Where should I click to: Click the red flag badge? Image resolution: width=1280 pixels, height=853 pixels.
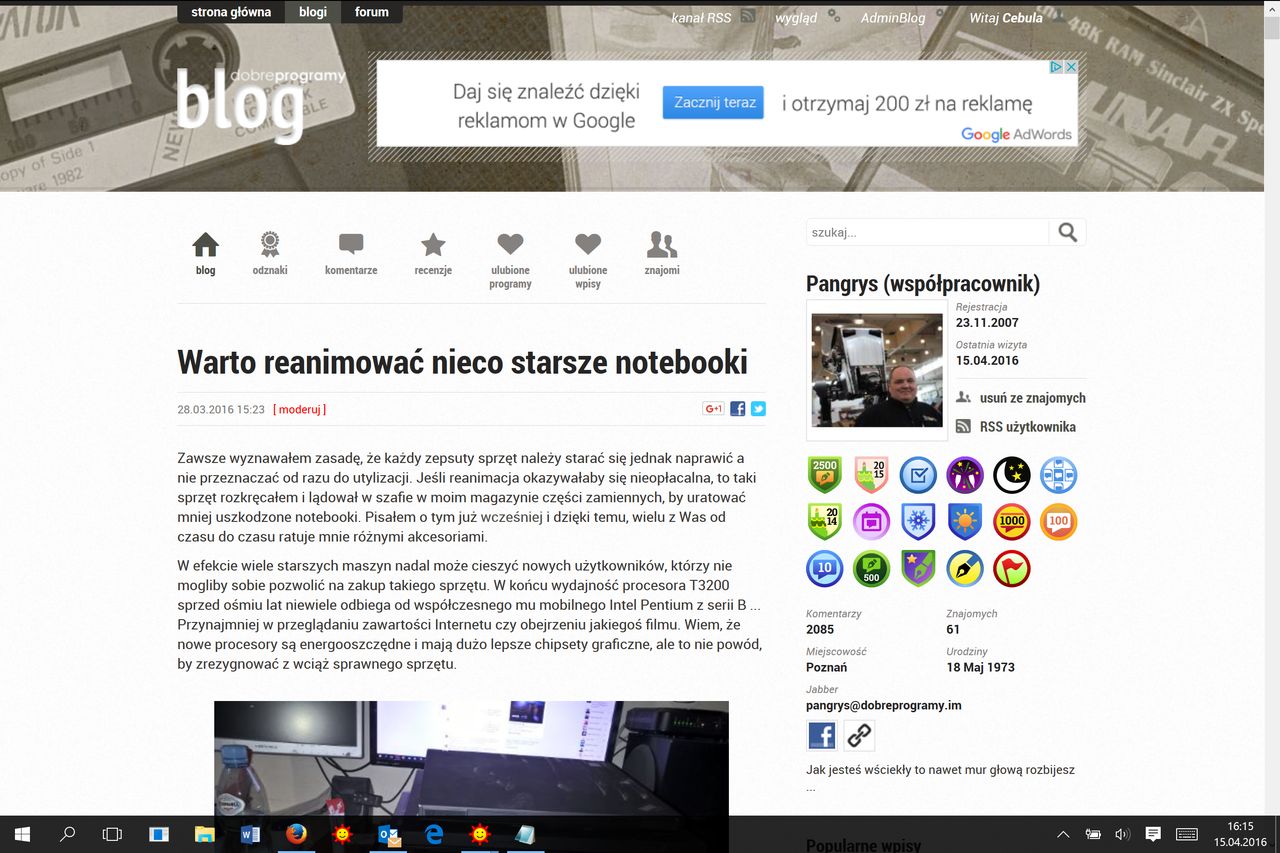pos(1012,569)
